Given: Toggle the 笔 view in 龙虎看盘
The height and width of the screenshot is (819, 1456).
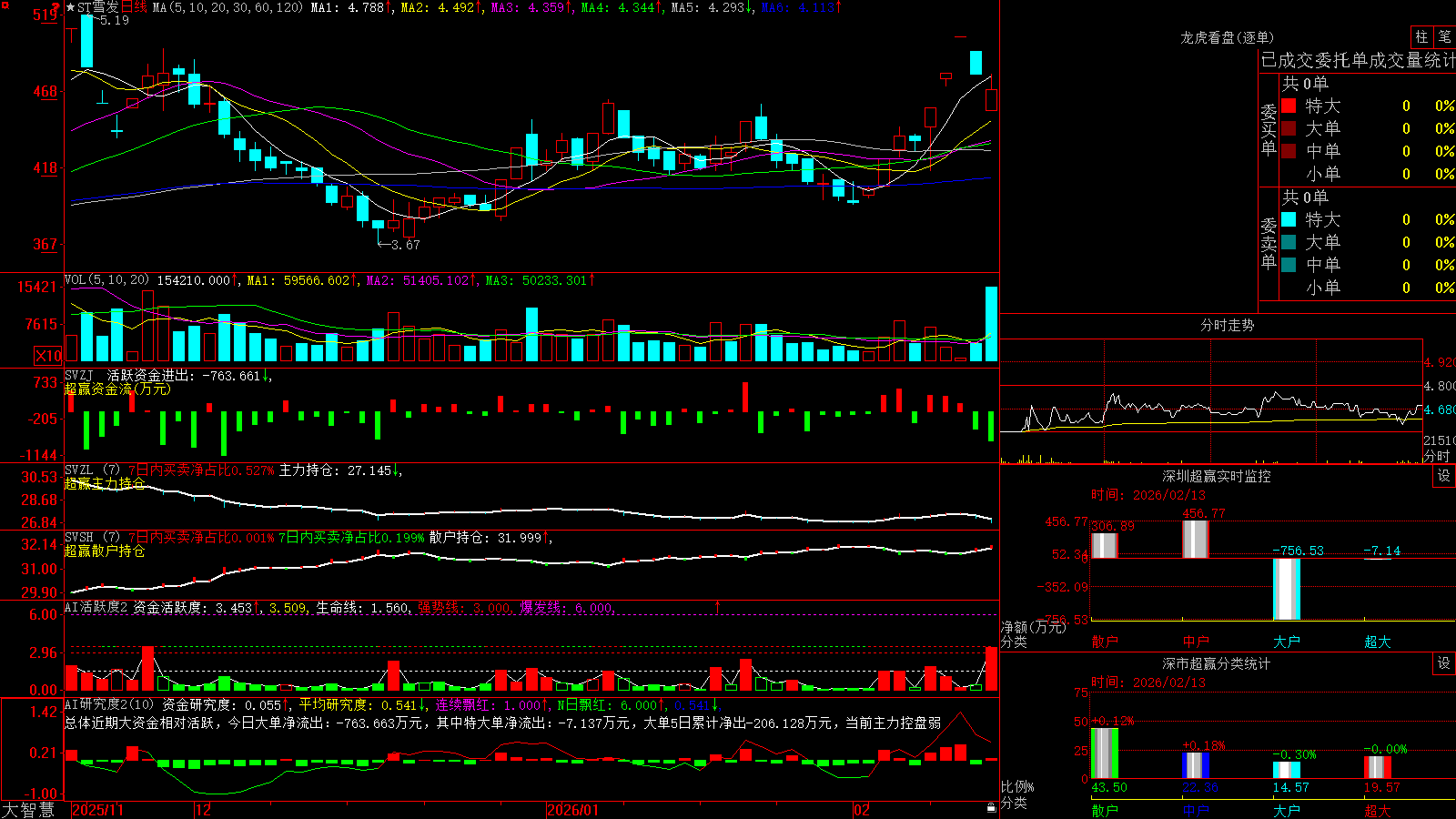Looking at the screenshot, I should (x=1444, y=36).
